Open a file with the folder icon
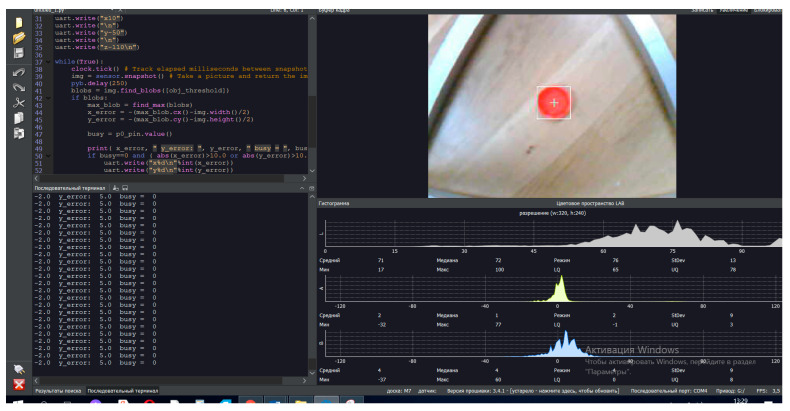 point(19,38)
